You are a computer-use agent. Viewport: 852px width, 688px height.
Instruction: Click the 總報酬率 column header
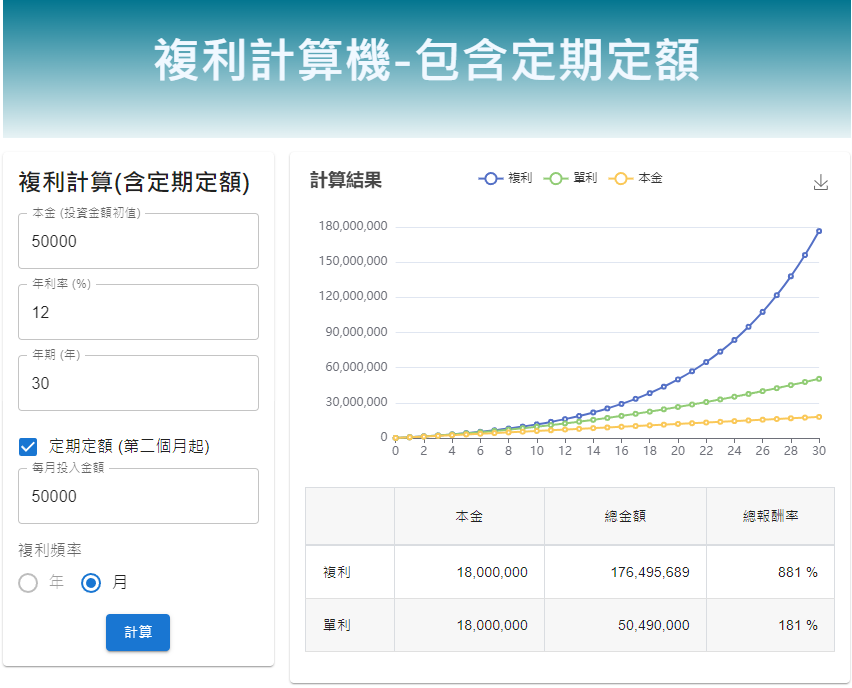point(770,516)
